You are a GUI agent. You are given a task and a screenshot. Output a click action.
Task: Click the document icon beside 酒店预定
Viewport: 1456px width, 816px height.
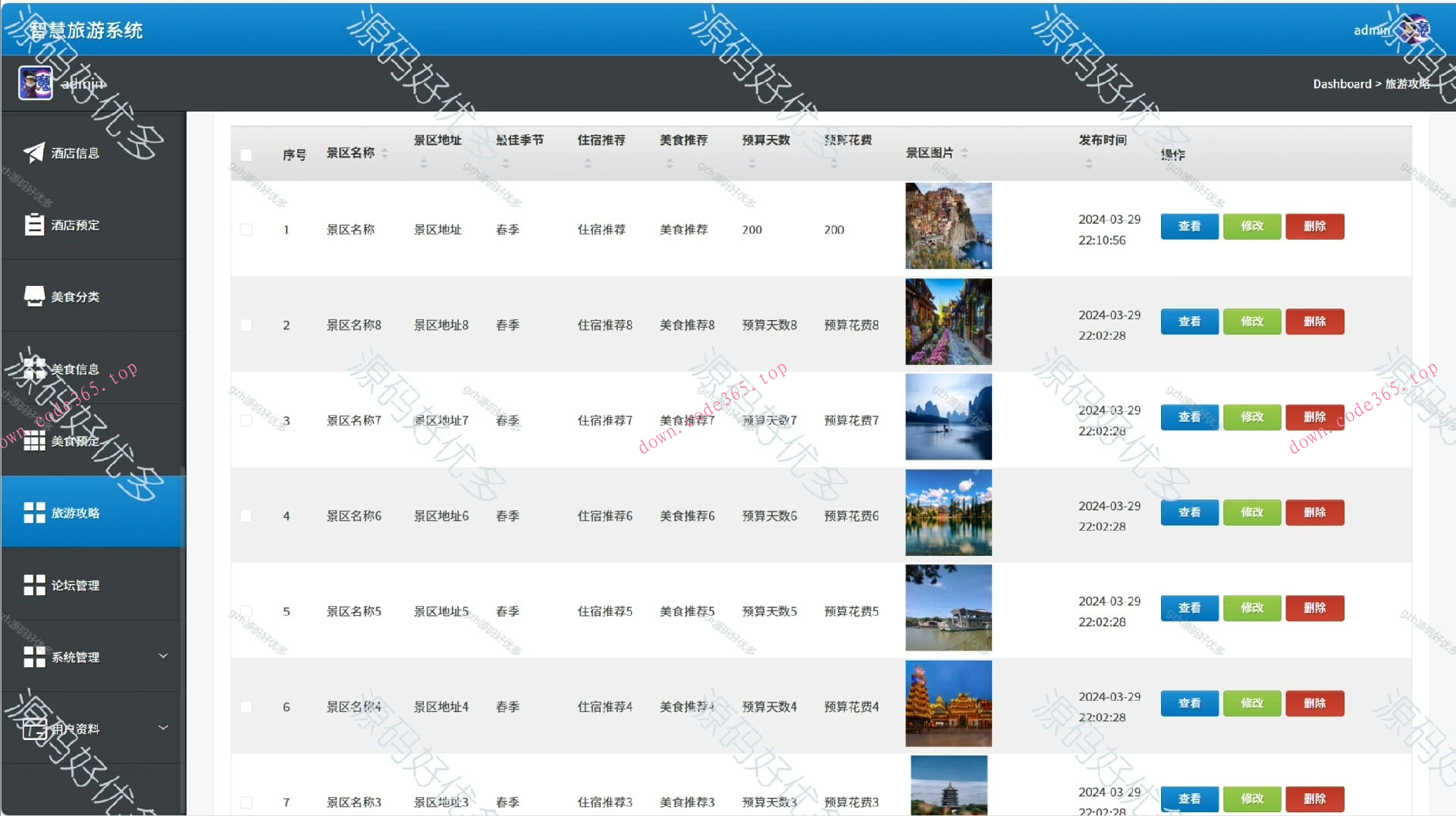[34, 224]
